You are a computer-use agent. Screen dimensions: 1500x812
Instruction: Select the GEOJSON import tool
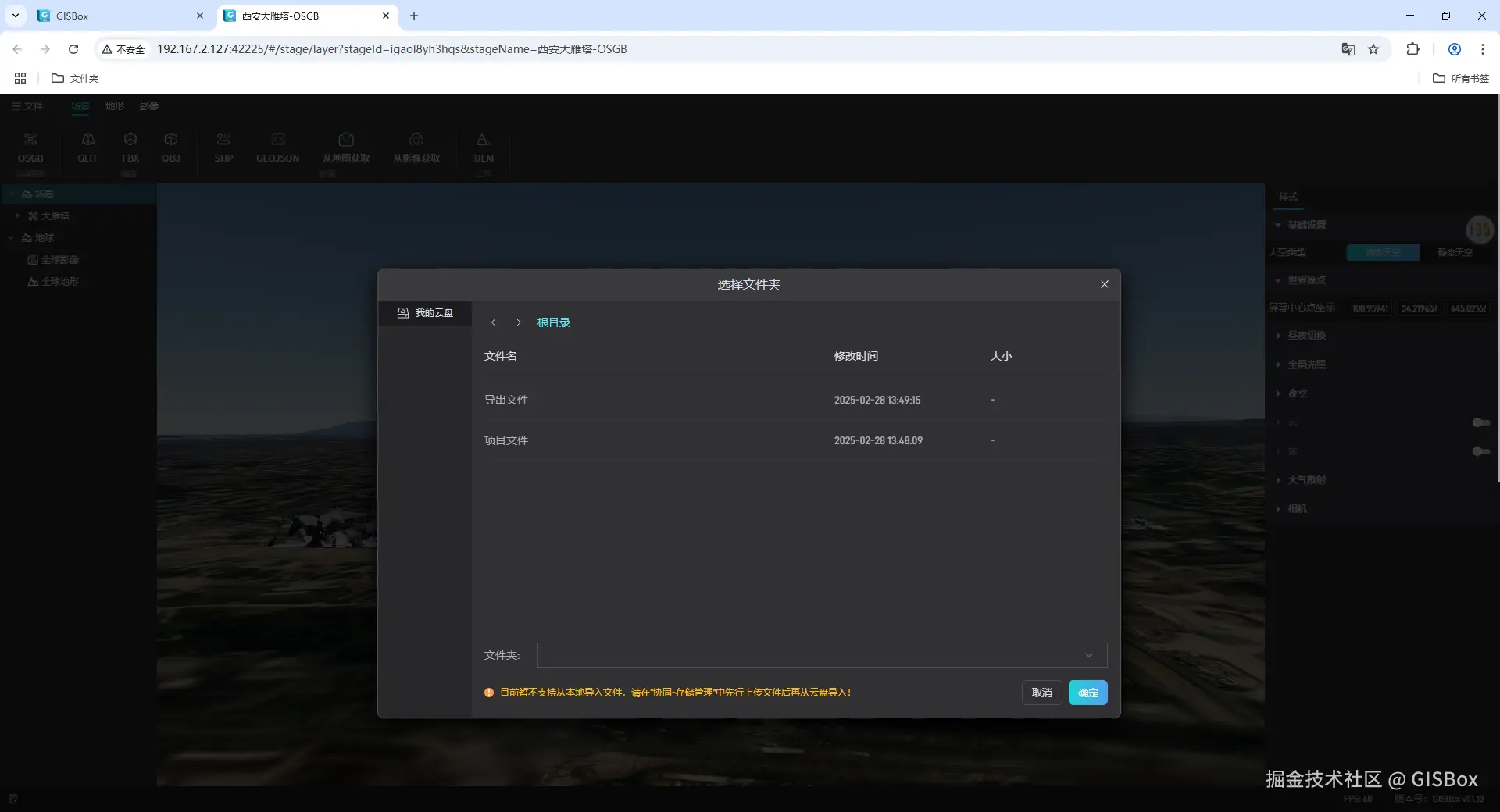(x=277, y=147)
